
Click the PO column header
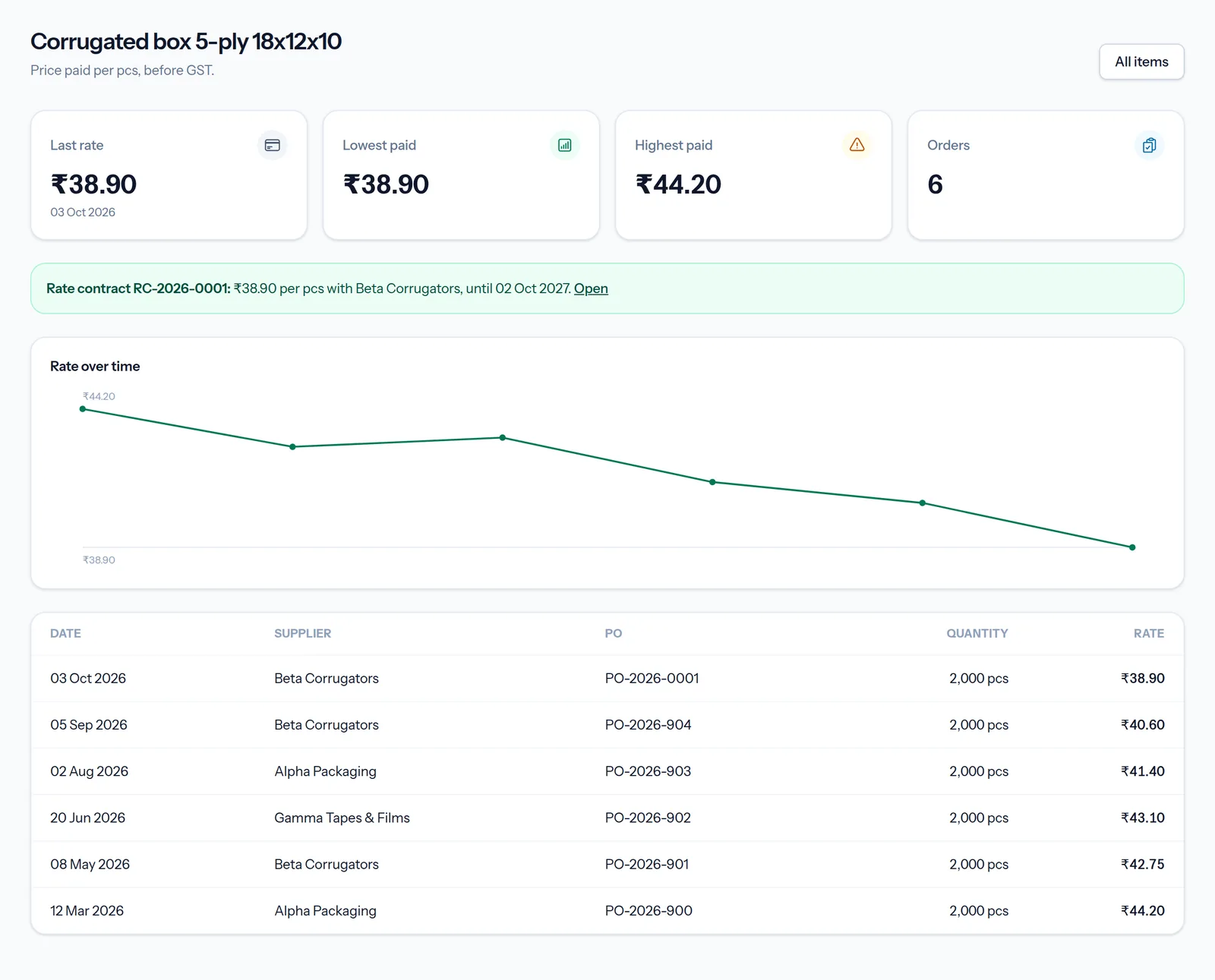click(x=614, y=633)
